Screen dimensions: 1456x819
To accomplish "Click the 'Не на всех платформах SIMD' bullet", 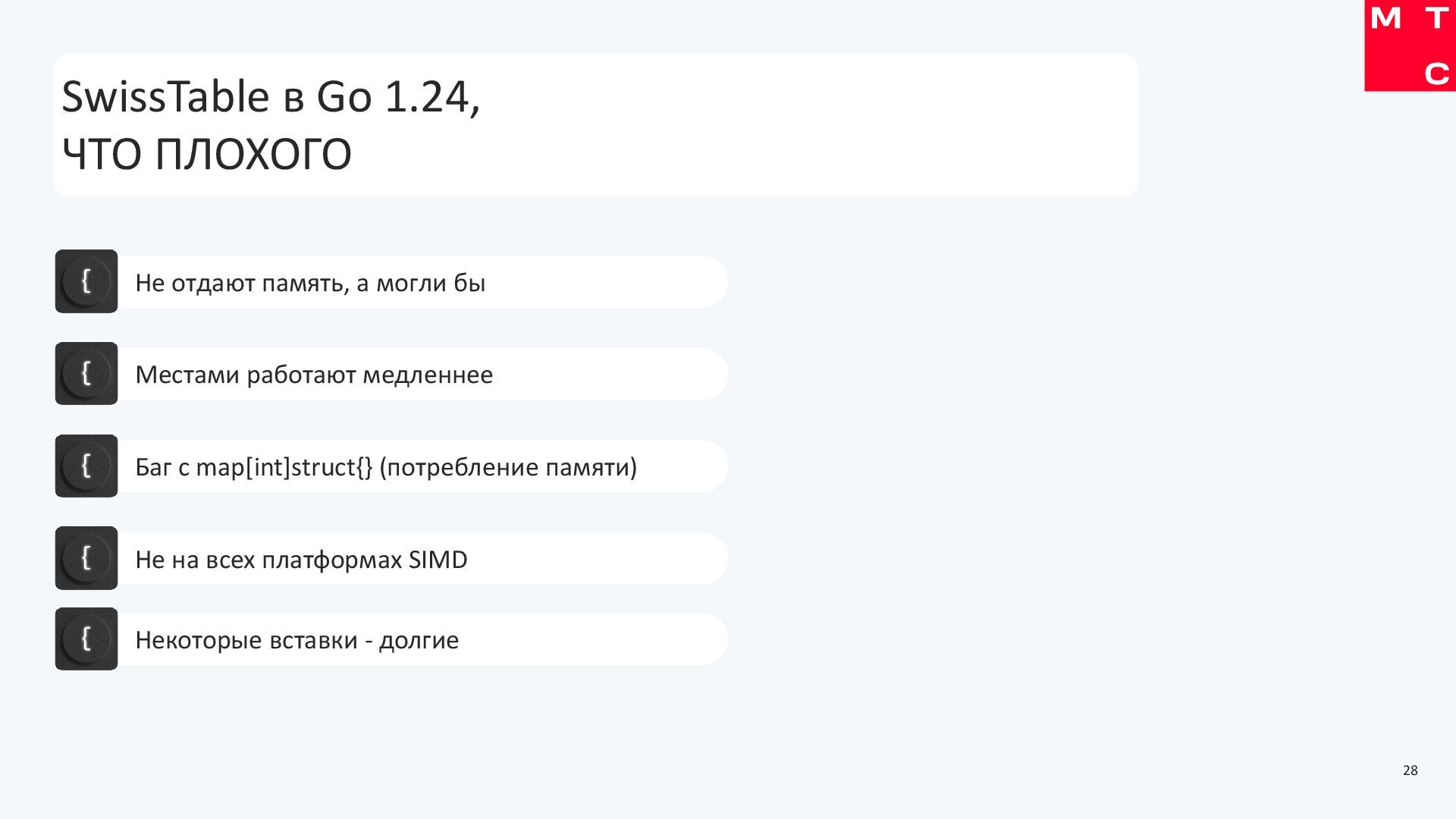I will (300, 560).
